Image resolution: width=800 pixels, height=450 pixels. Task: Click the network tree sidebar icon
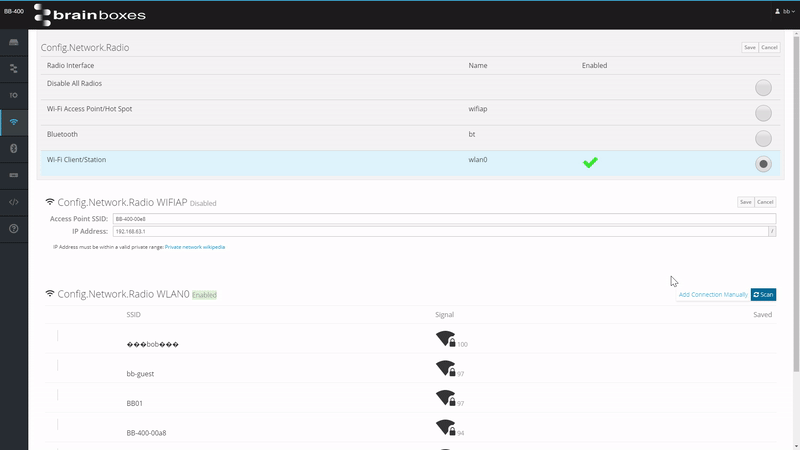coord(13,68)
